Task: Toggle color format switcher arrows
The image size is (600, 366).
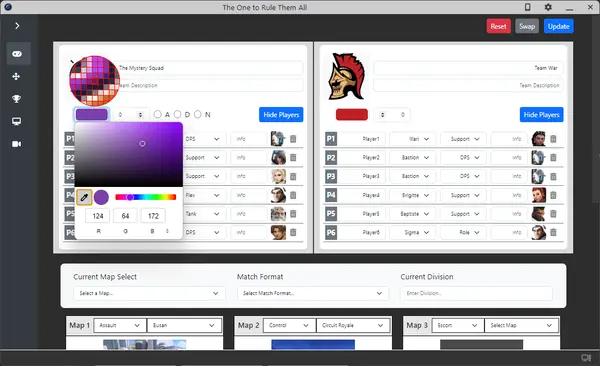Action: (x=167, y=231)
